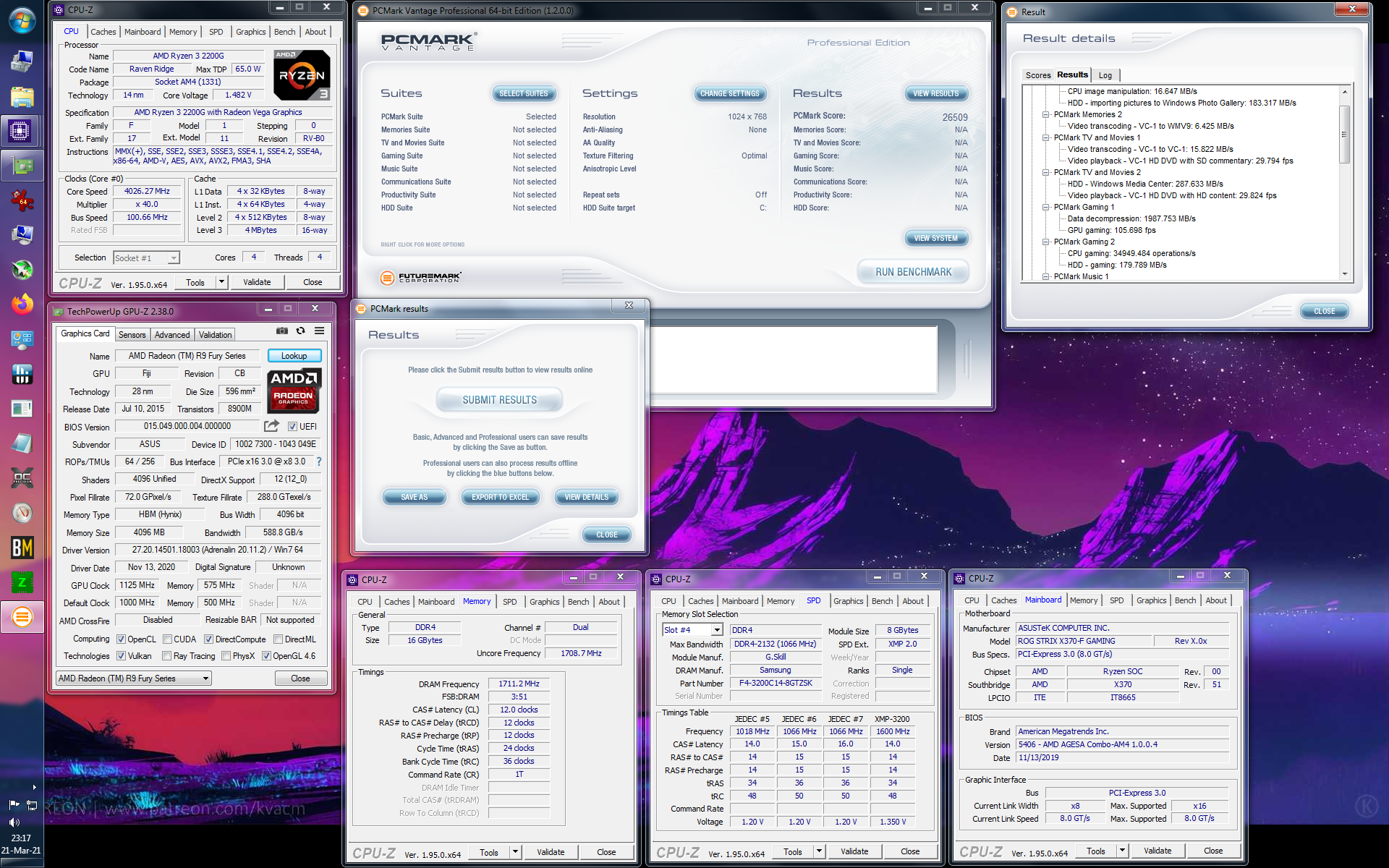Click the system tray volume speaker icon

coord(14,822)
